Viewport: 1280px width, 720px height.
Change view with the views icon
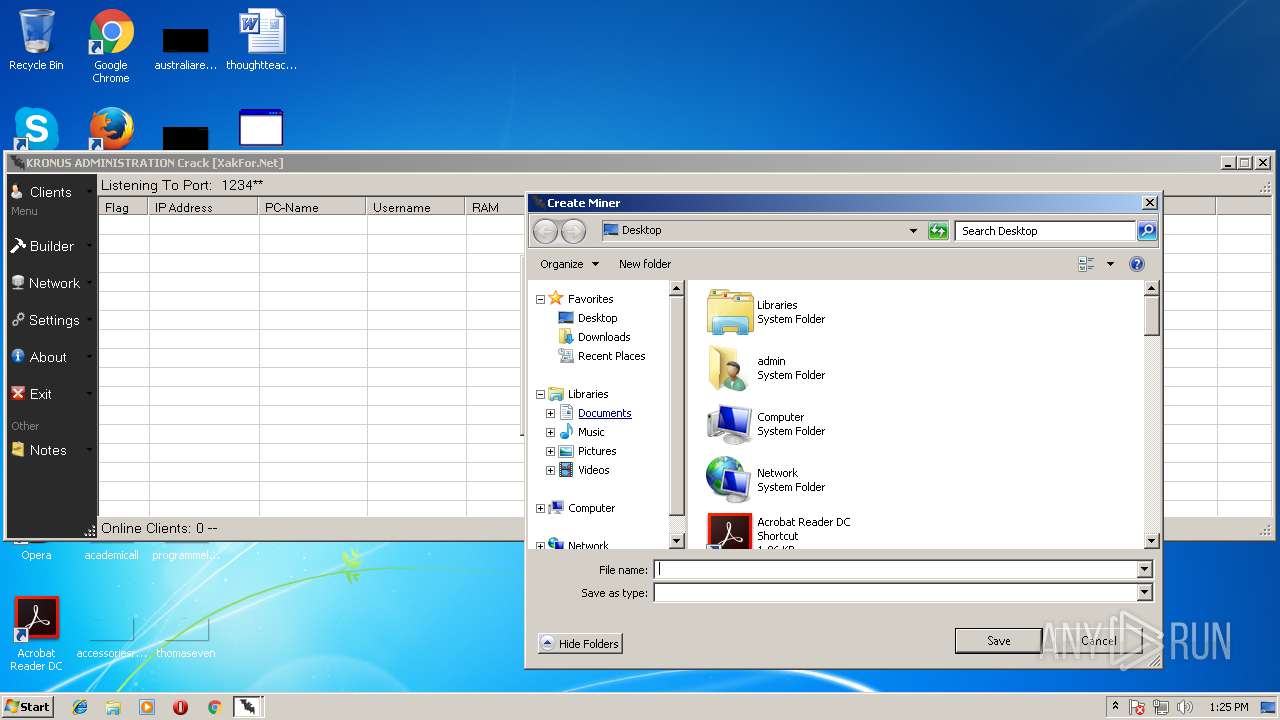[x=1087, y=264]
